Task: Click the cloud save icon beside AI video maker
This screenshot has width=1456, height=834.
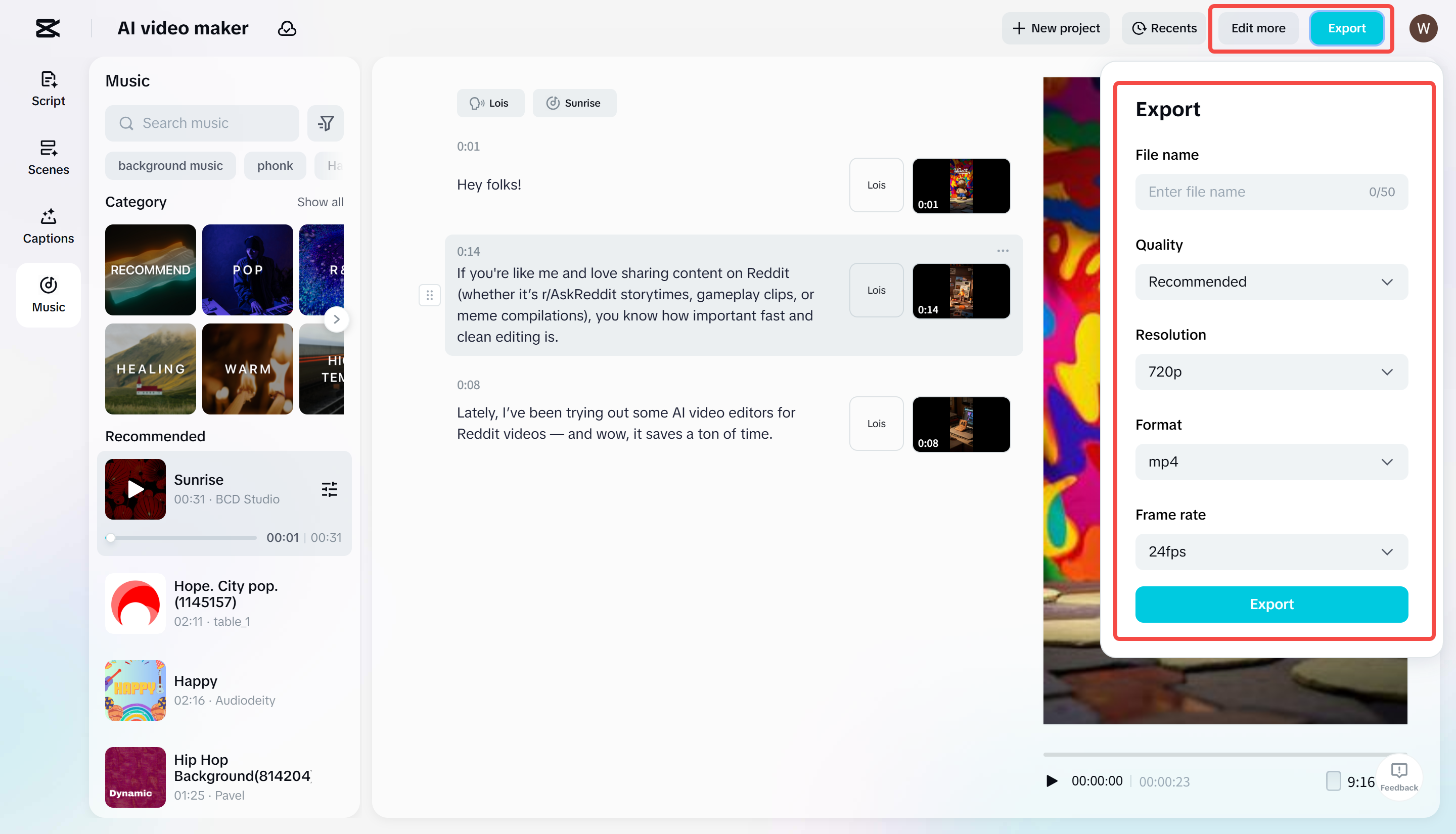Action: [x=286, y=28]
